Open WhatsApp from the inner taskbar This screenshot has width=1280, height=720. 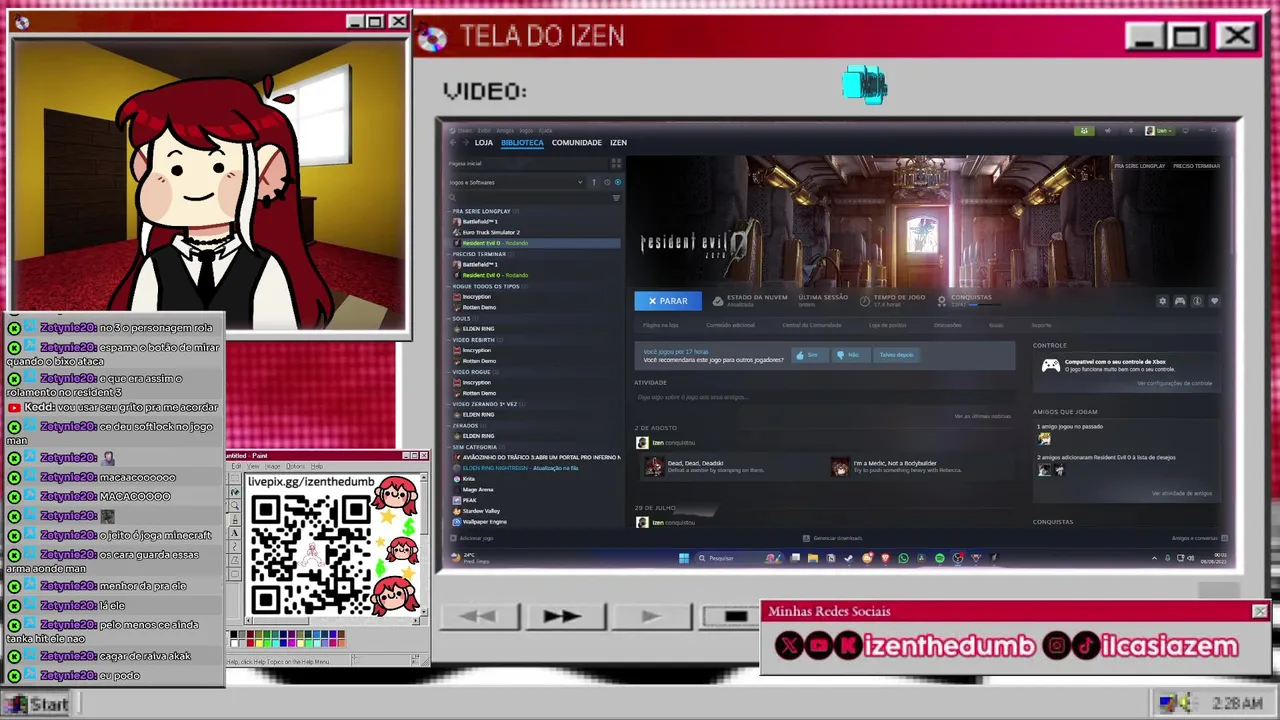point(903,558)
